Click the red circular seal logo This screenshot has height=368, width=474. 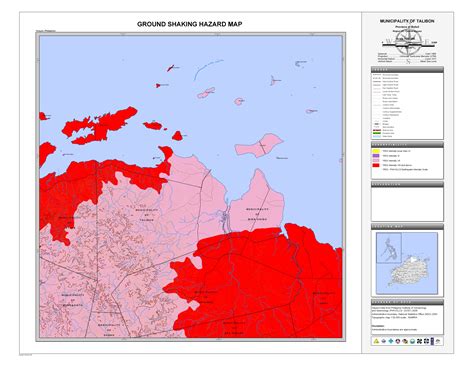[398, 341]
